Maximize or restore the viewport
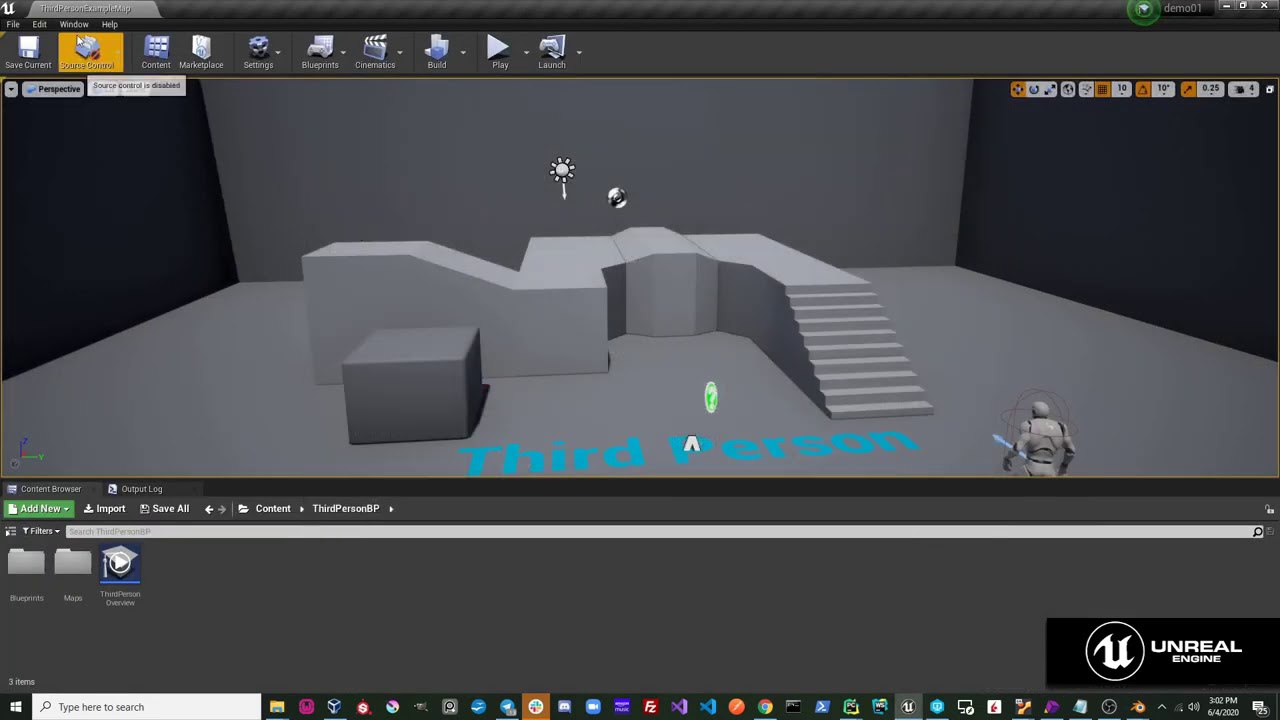 (x=1269, y=89)
